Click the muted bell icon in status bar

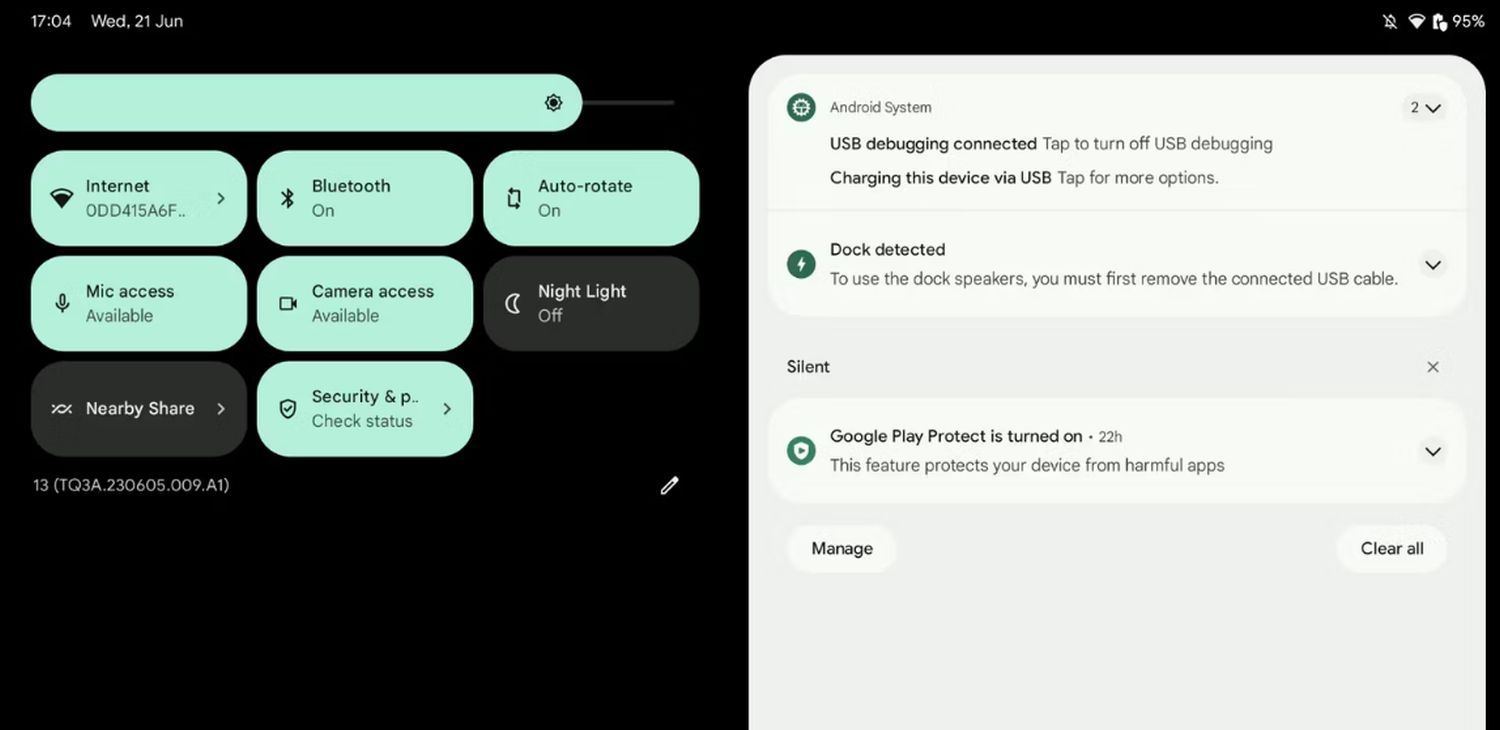tap(1390, 21)
